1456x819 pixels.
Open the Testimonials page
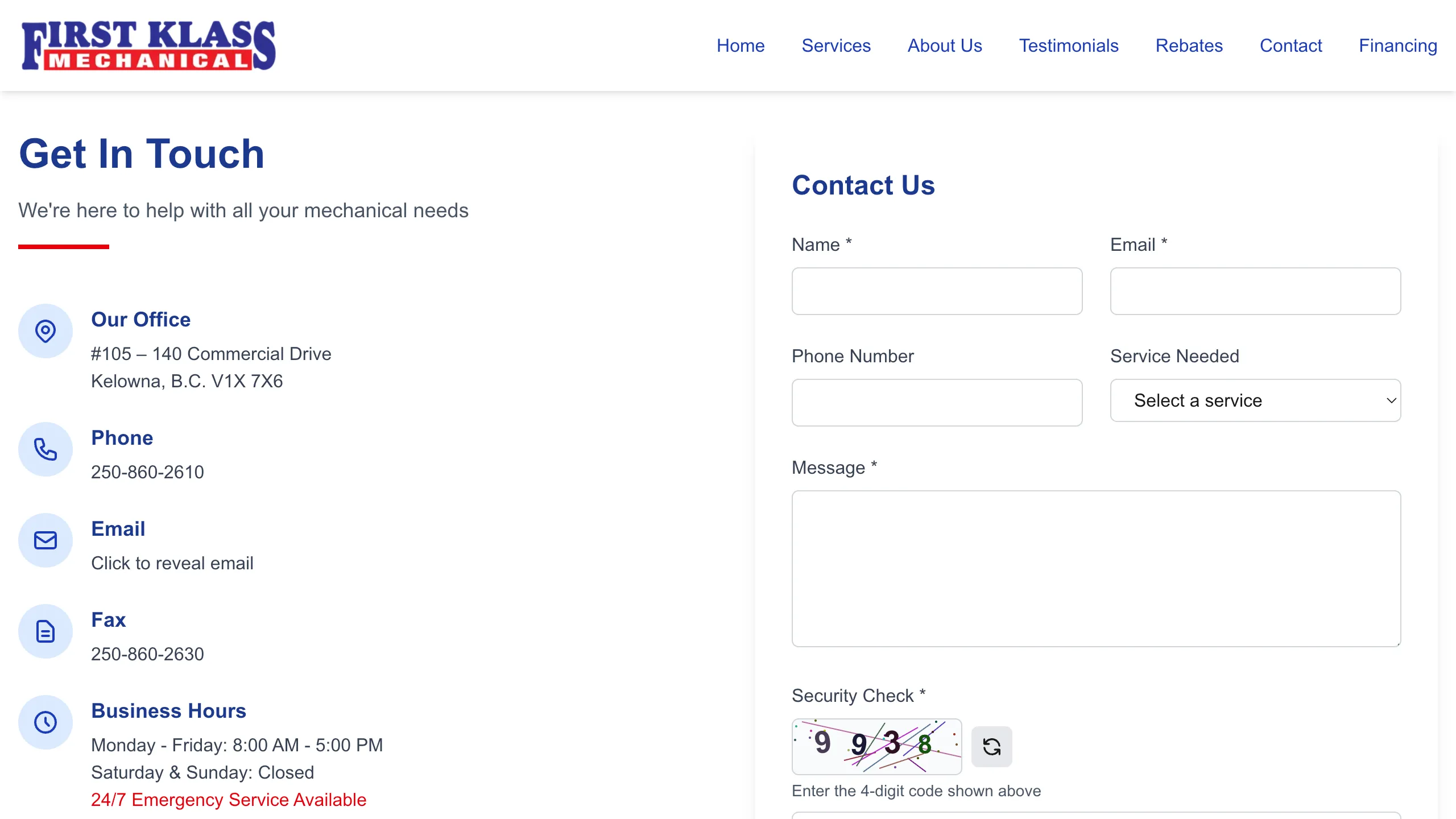click(1069, 45)
